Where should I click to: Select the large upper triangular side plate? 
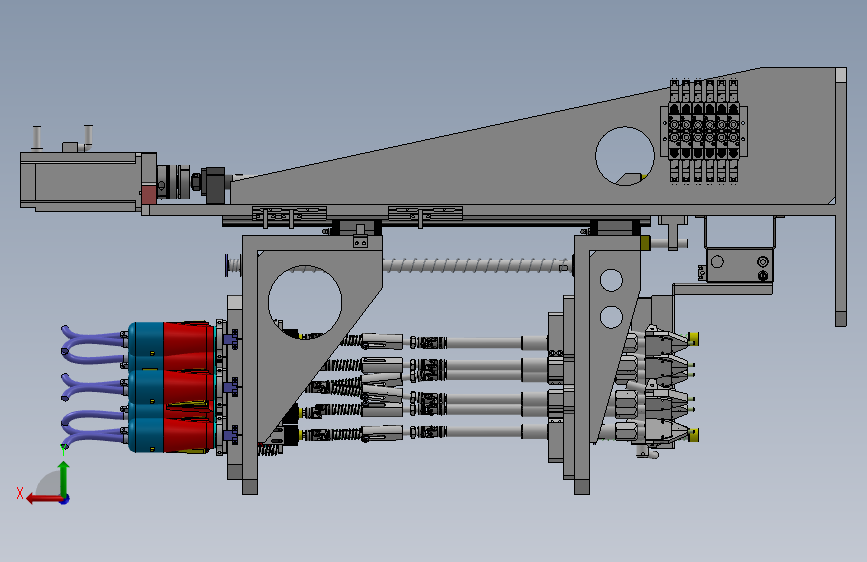pos(534,138)
